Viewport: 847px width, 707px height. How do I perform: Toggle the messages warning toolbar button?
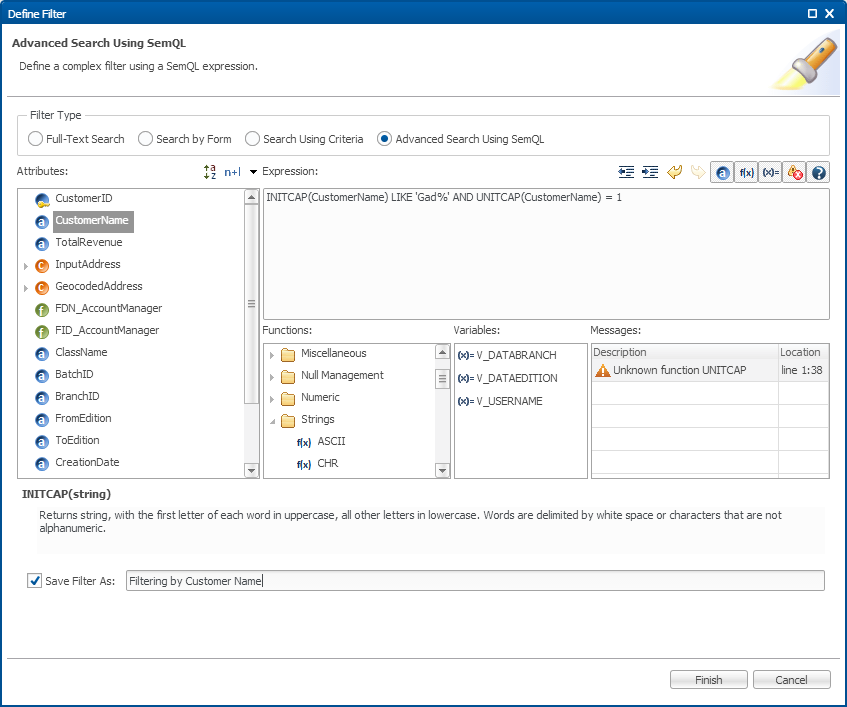pyautogui.click(x=795, y=173)
